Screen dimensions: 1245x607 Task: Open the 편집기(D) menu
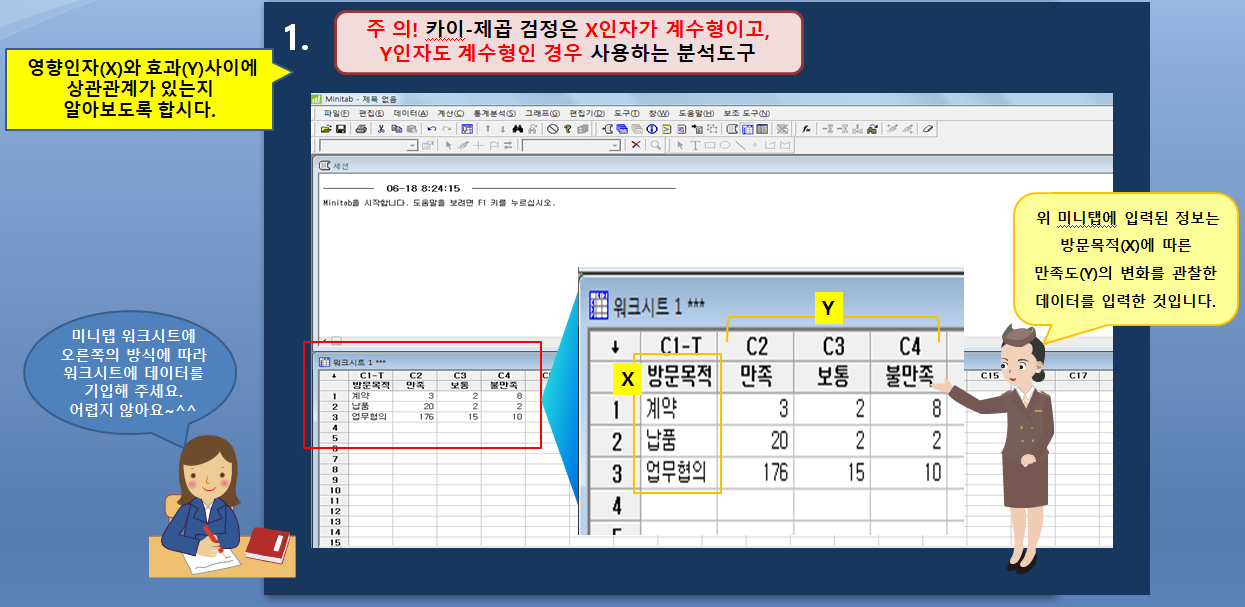point(587,113)
